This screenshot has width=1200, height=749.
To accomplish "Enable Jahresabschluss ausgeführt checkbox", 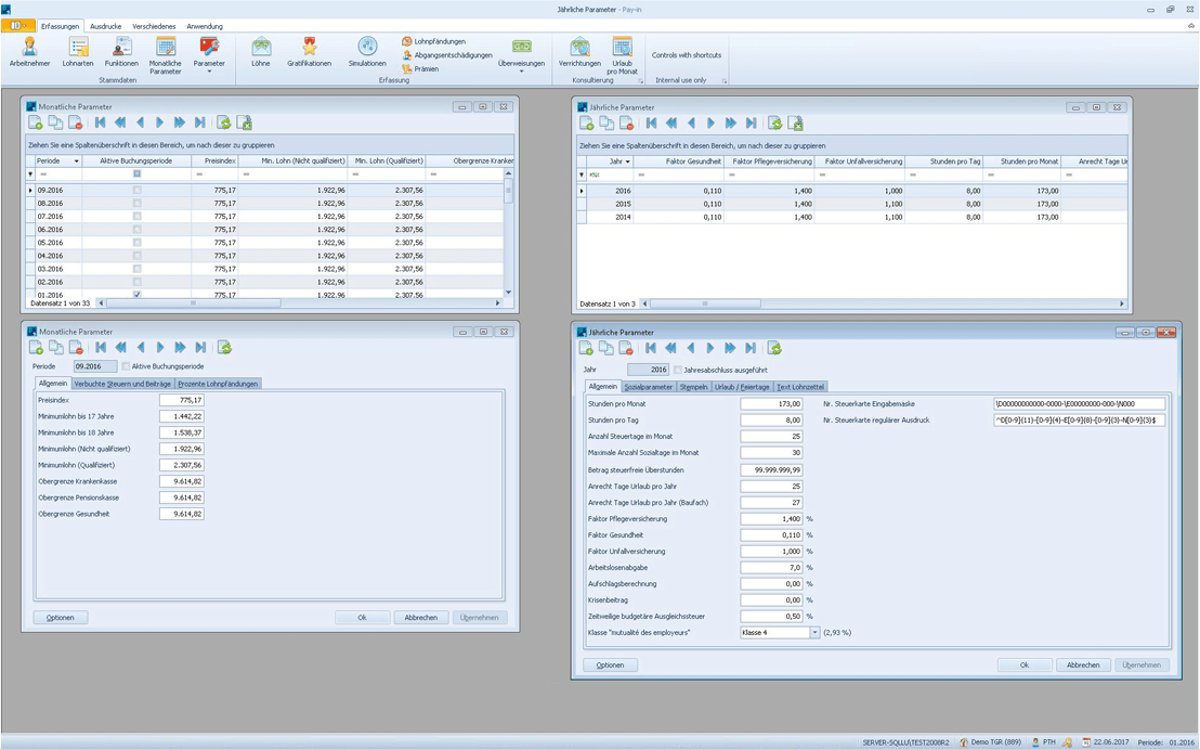I will click(x=679, y=370).
